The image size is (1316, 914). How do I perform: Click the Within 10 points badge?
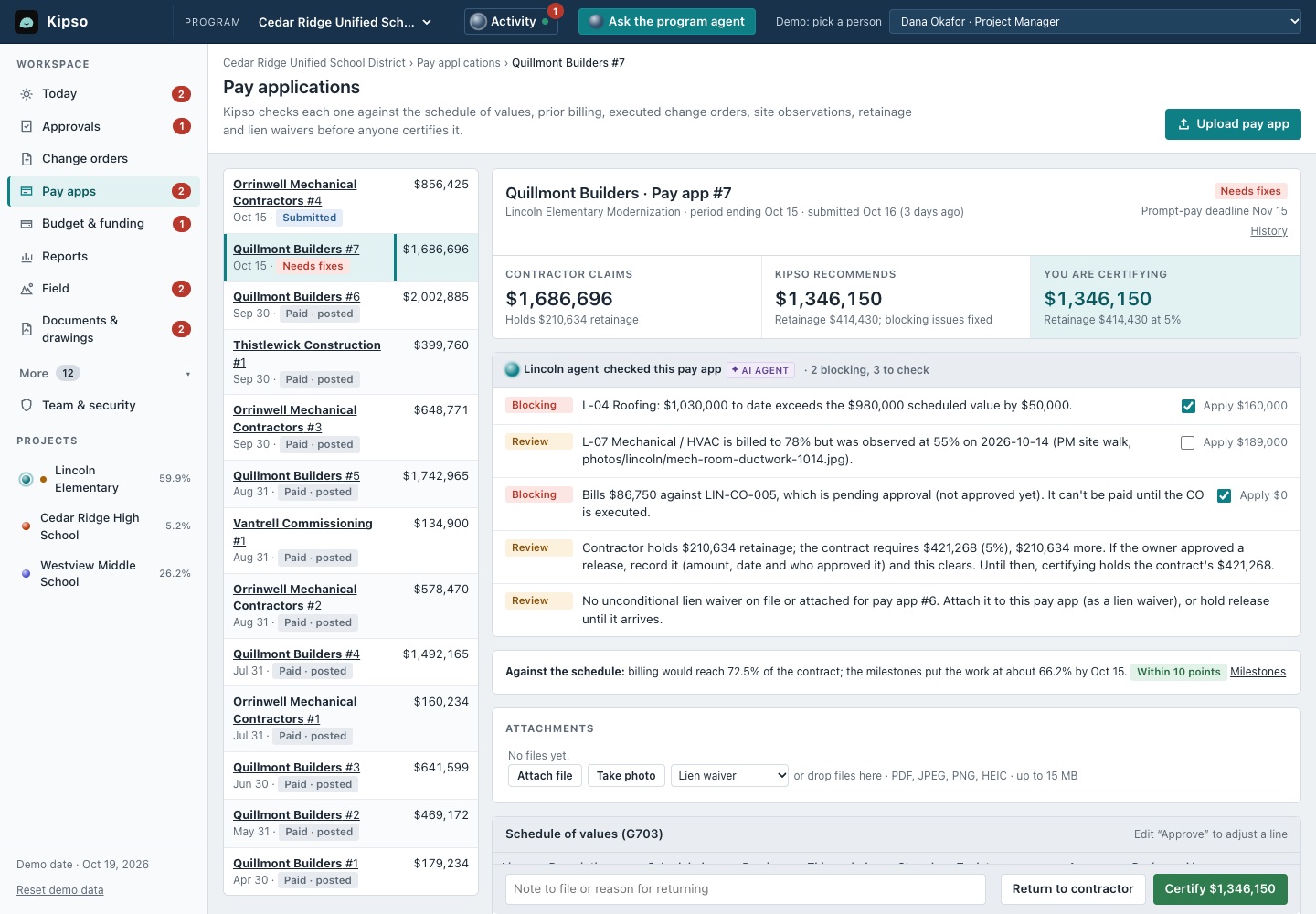(x=1178, y=672)
